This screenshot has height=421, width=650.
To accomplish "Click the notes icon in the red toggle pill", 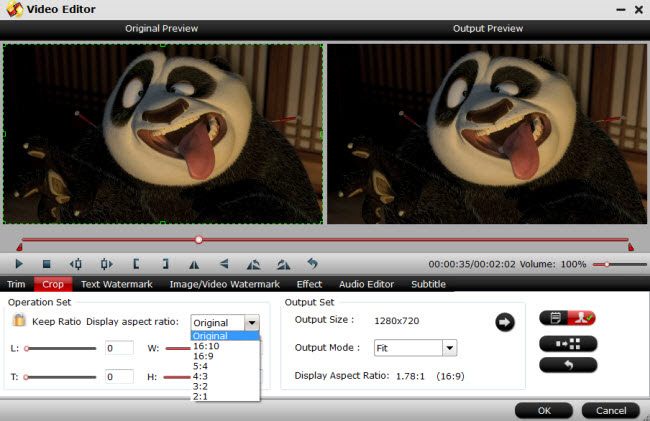I will [555, 318].
